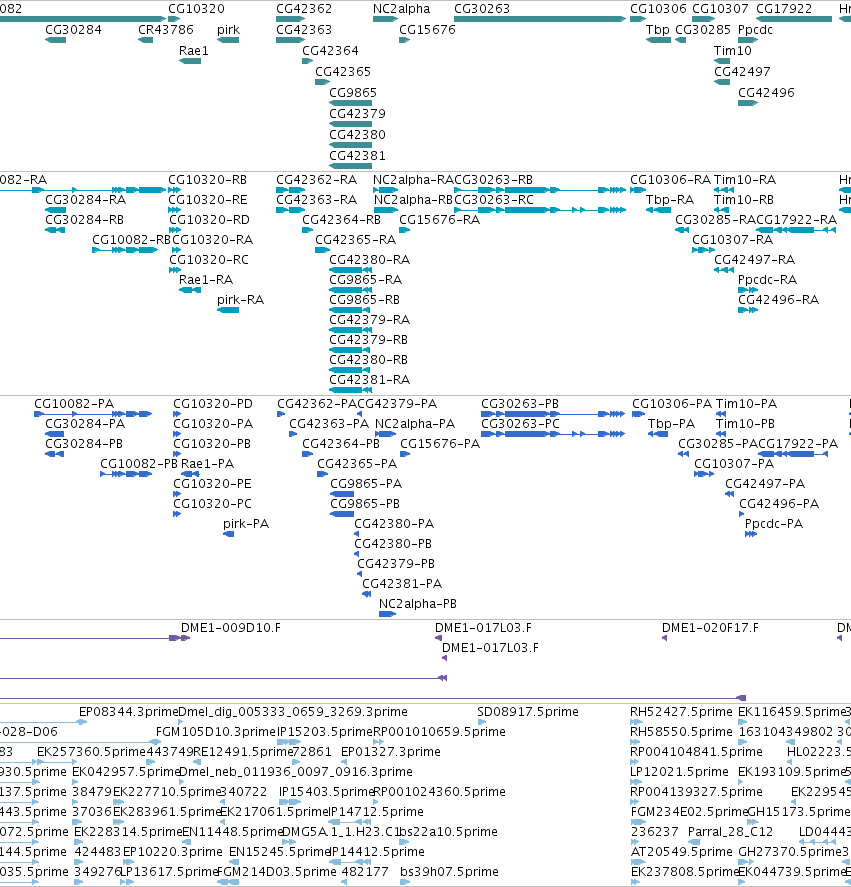Open the Tim10 gene label
The image size is (851, 887).
point(733,50)
